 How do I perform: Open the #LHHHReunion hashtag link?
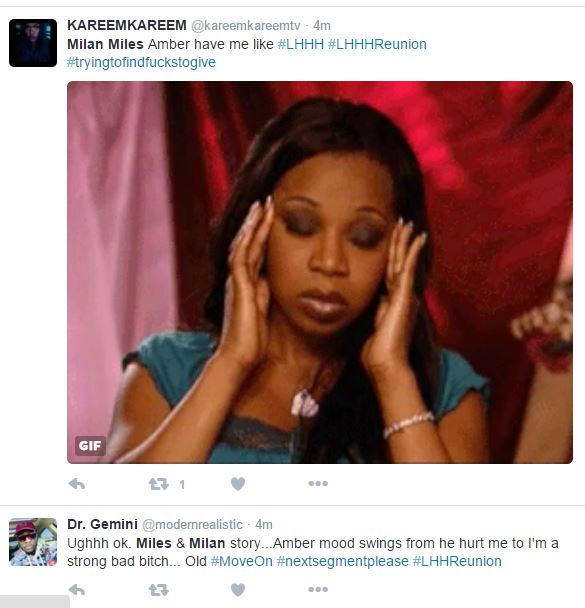click(x=377, y=44)
